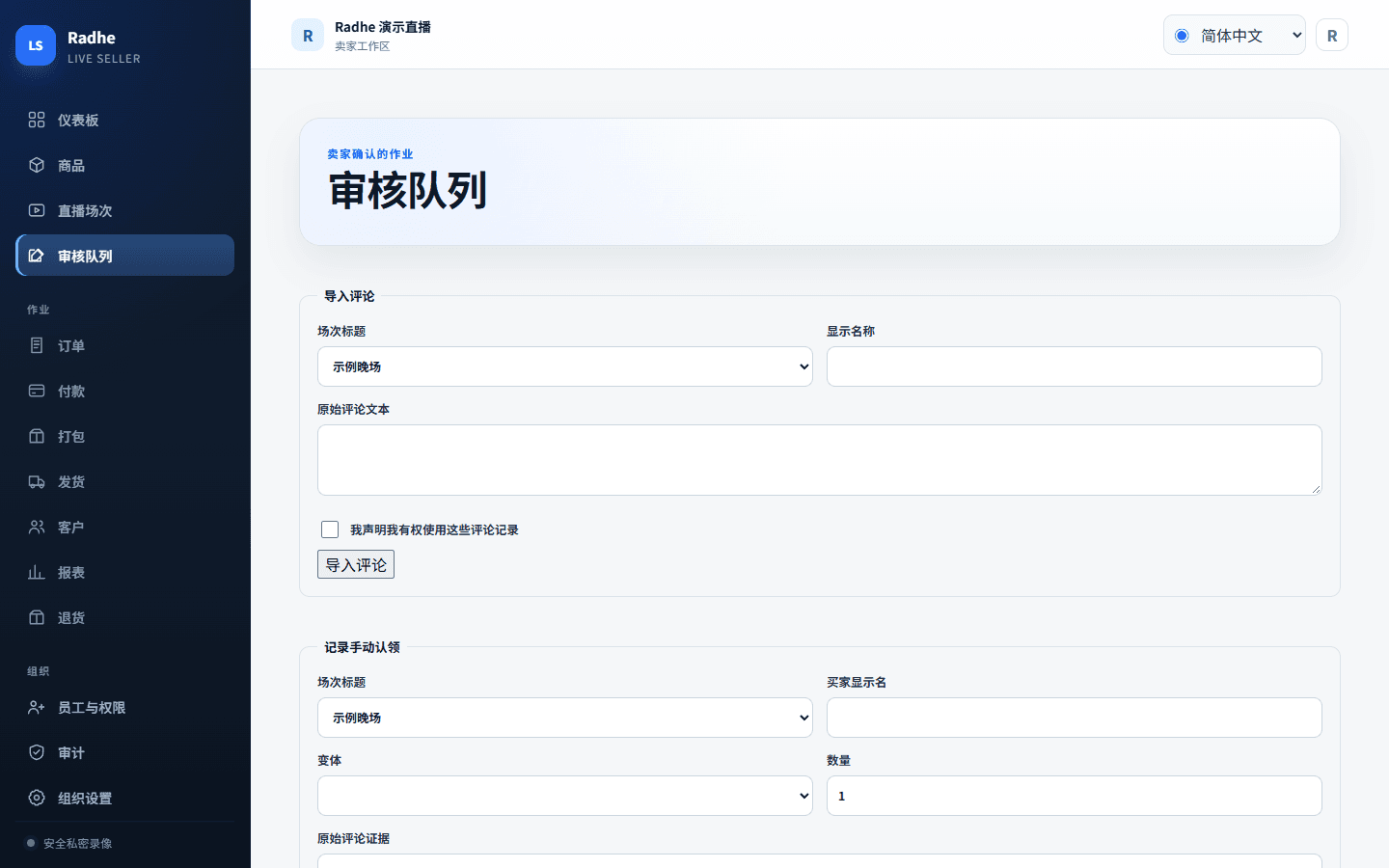Viewport: 1389px width, 868px height.
Task: Click the people icon next to 客户
Action: click(x=37, y=527)
